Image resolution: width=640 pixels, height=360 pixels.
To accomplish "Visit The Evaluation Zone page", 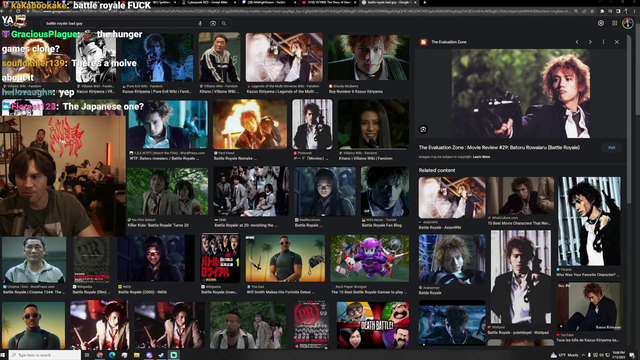I will [611, 147].
